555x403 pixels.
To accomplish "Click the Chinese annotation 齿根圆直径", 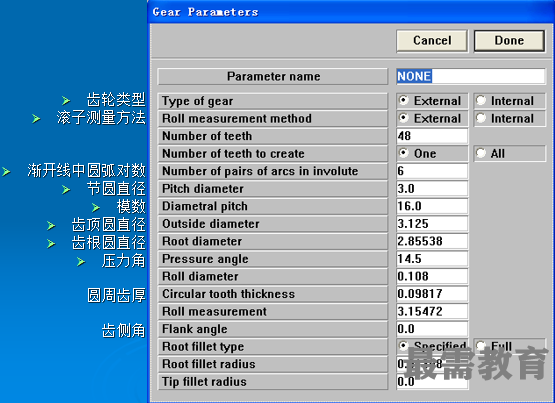I will tap(109, 243).
